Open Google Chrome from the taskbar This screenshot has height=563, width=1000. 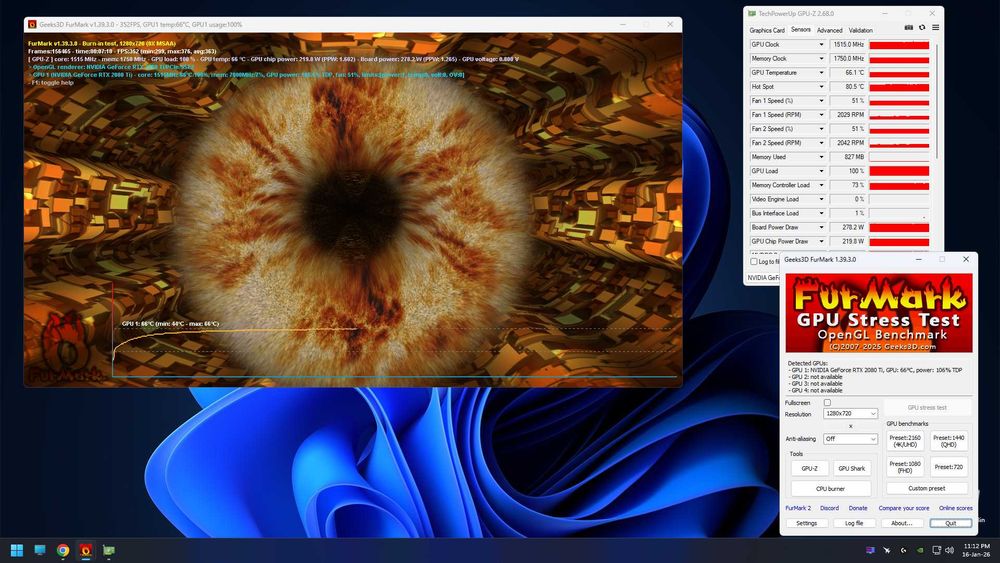(x=62, y=550)
